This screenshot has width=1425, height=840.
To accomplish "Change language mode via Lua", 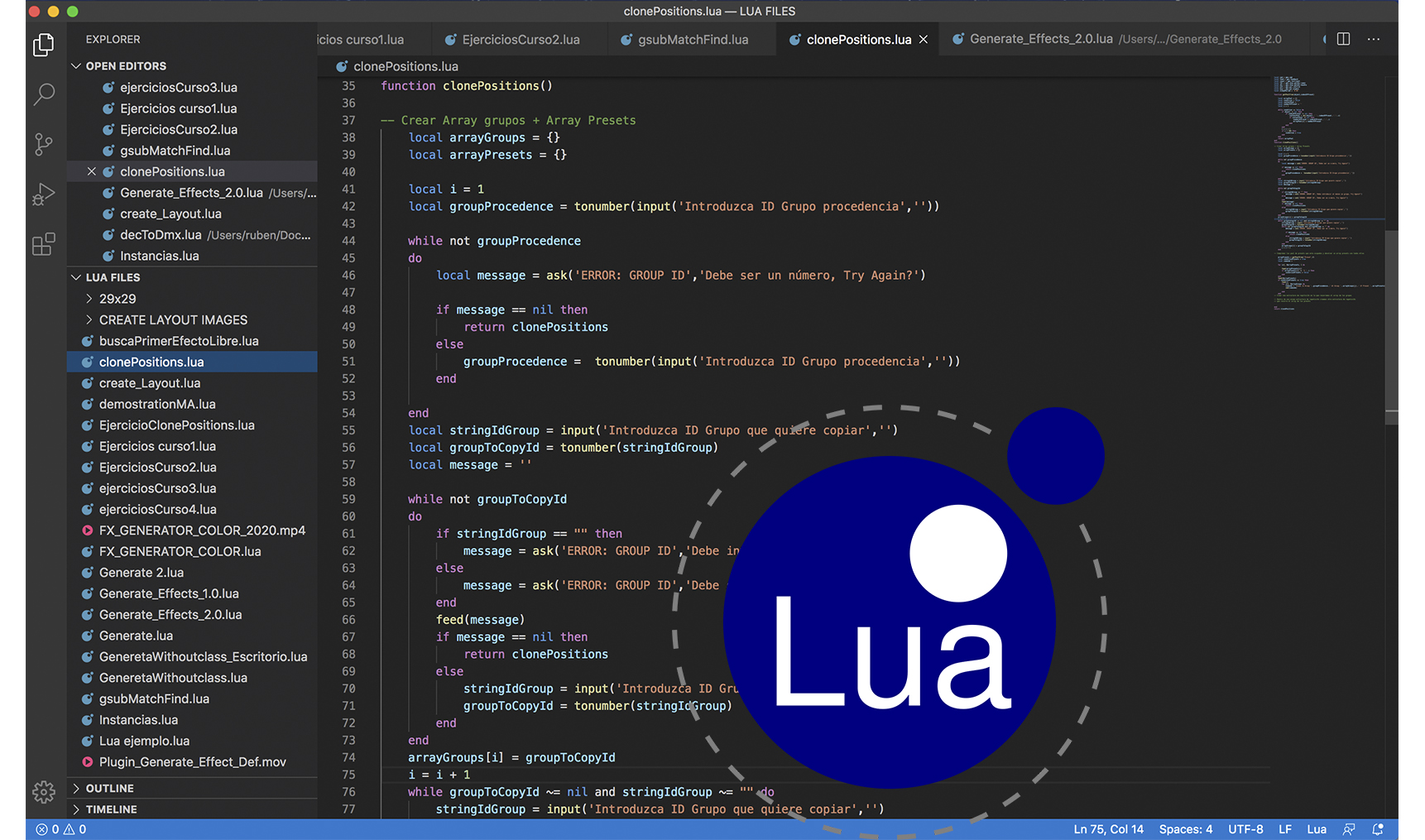I will click(x=1316, y=829).
